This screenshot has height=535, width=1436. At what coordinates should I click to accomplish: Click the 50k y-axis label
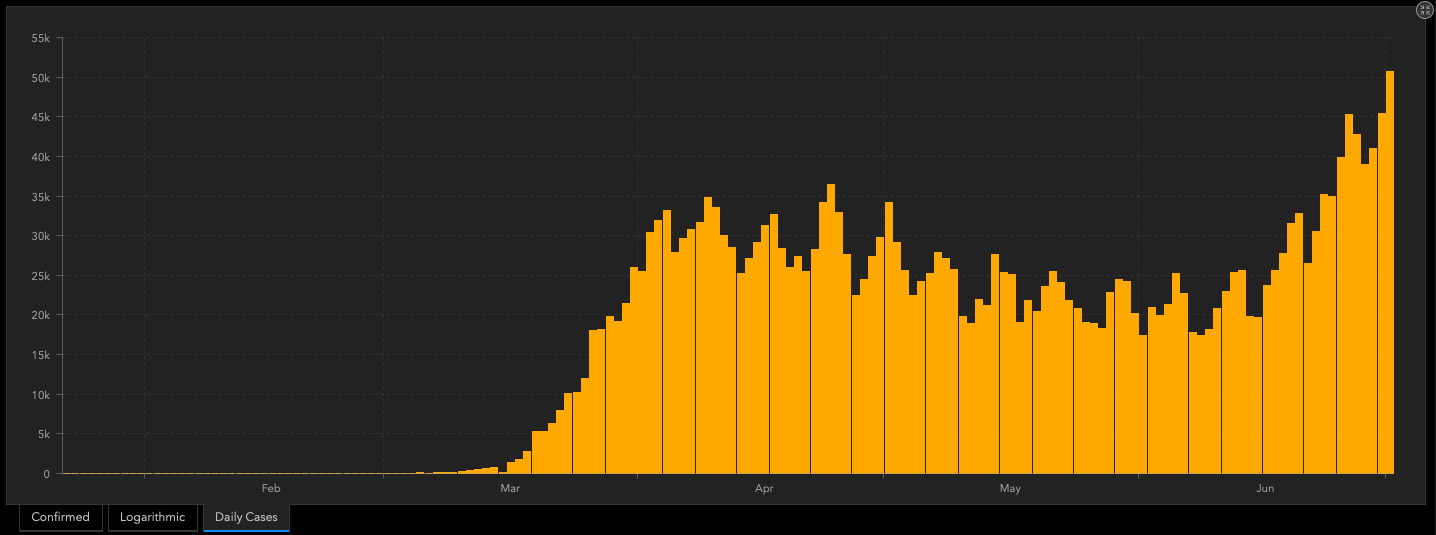41,78
